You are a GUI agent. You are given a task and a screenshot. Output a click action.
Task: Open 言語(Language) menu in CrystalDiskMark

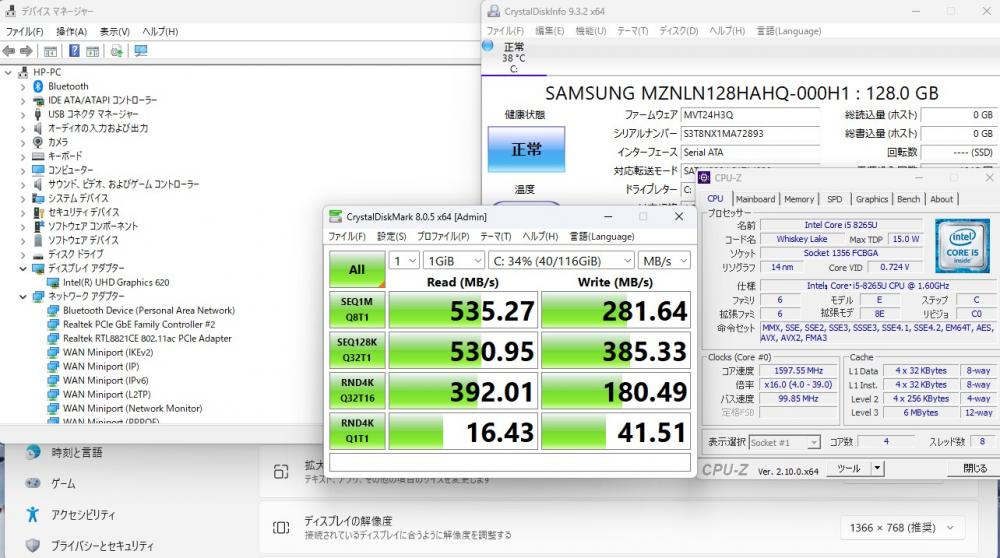pyautogui.click(x=601, y=237)
